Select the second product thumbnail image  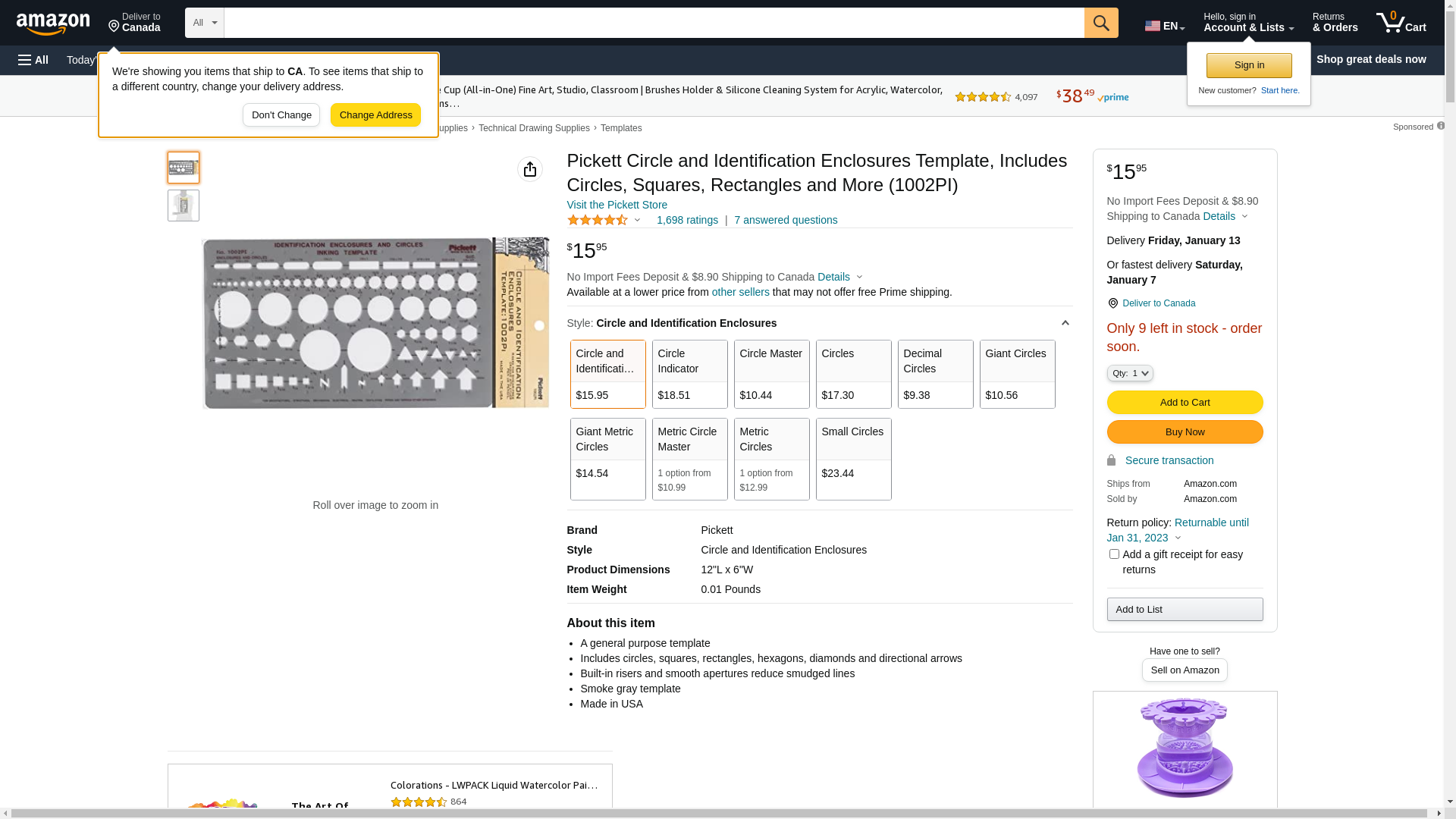tap(183, 206)
